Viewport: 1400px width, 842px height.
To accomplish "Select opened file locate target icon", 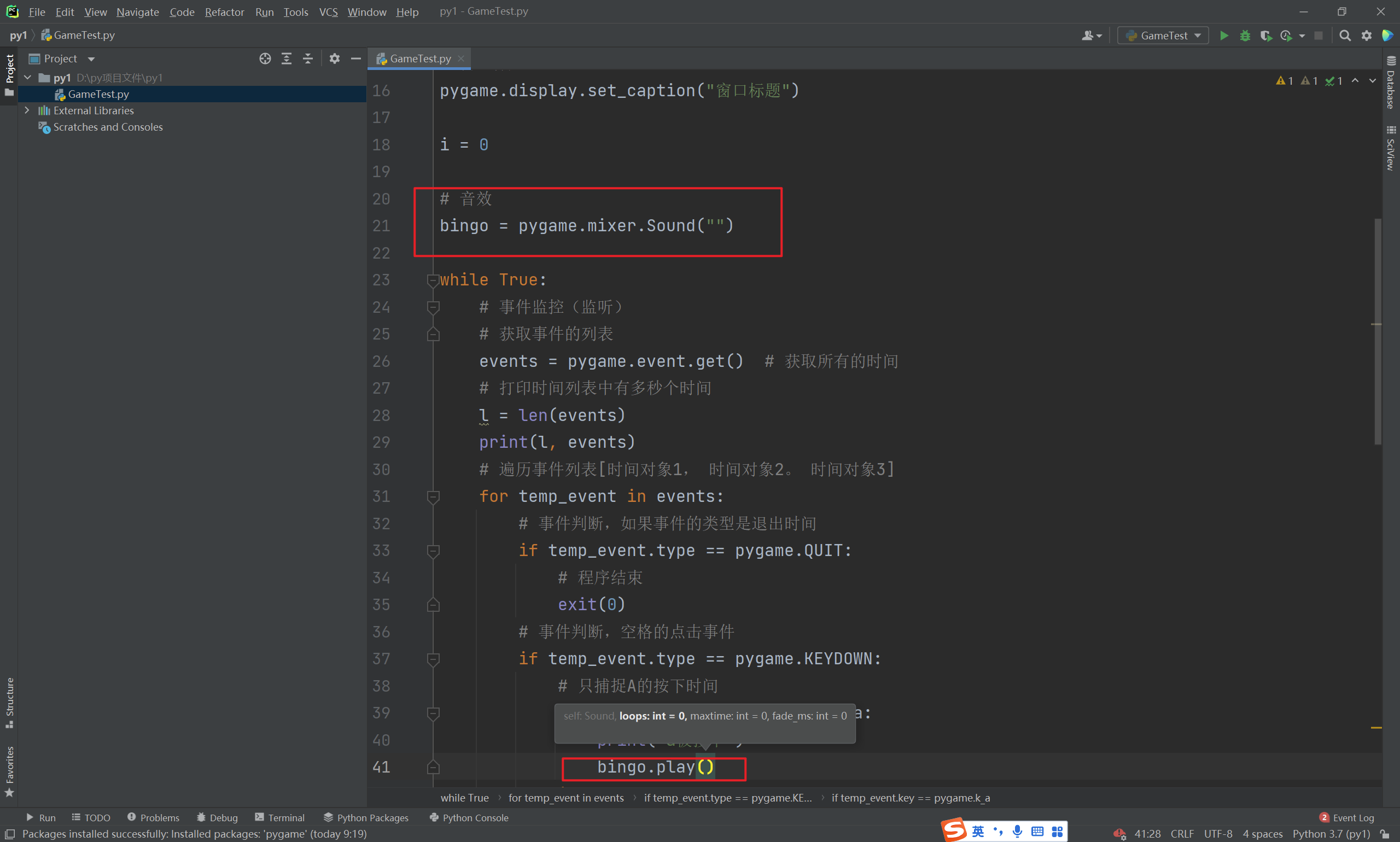I will (x=265, y=59).
